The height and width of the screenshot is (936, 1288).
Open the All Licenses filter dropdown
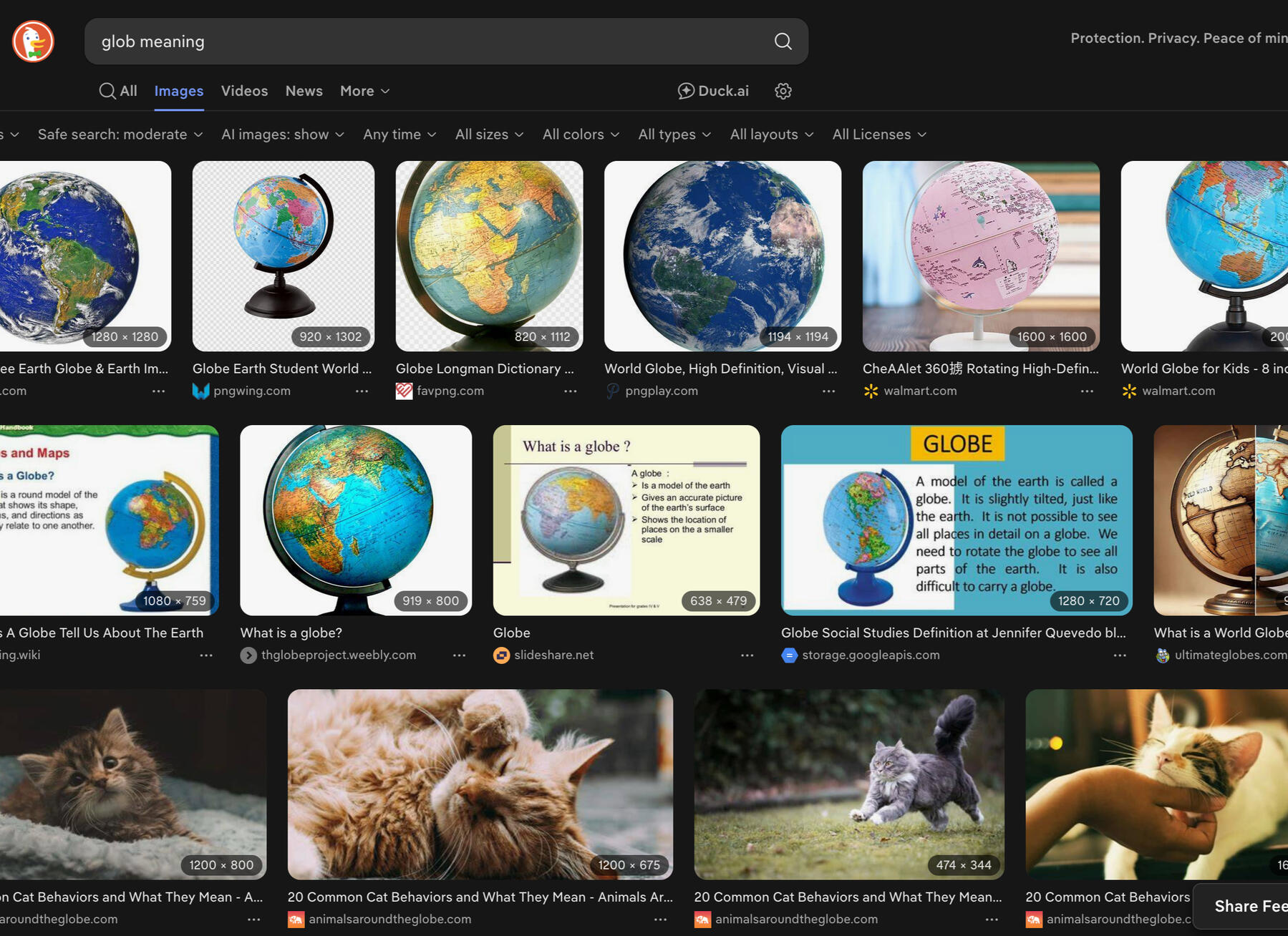click(x=879, y=135)
